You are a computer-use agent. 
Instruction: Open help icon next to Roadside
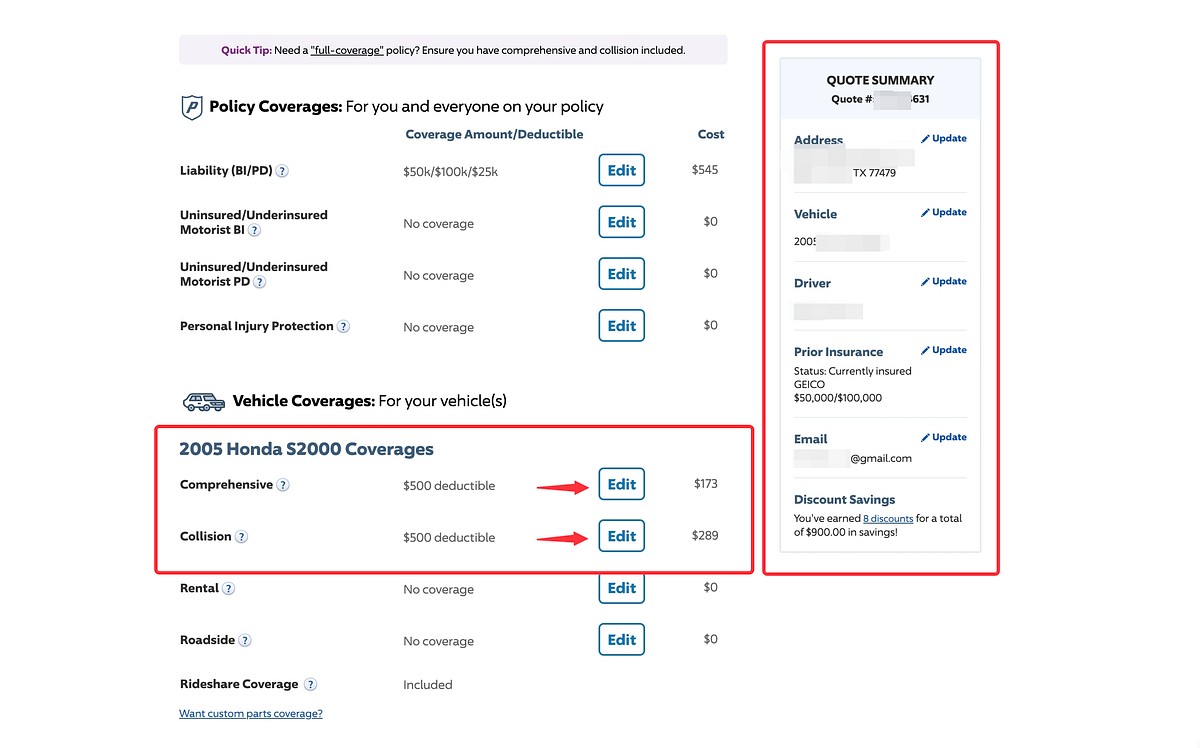[245, 641]
